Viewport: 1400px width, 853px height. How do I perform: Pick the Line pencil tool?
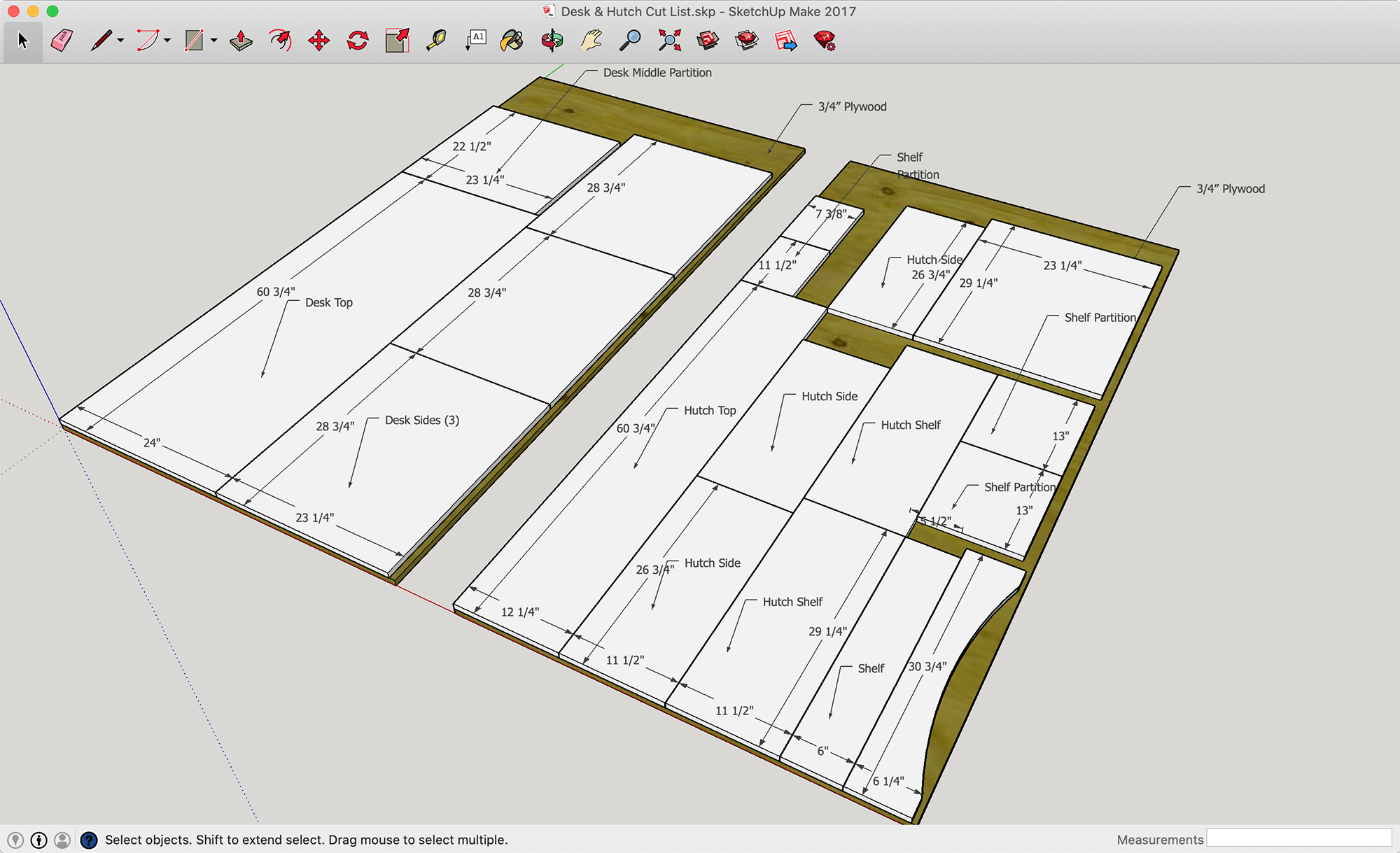point(101,41)
